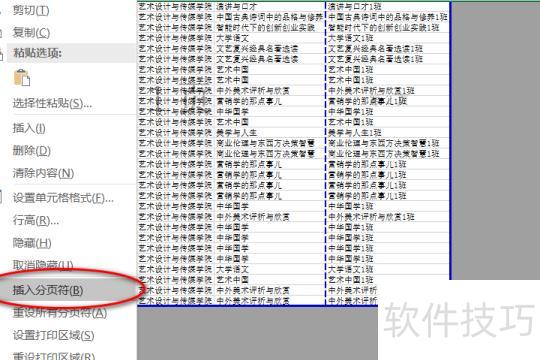
Task: Select 艺术设计与传媒学院 cell in the 演讲与口才 row
Action: [x=176, y=7]
